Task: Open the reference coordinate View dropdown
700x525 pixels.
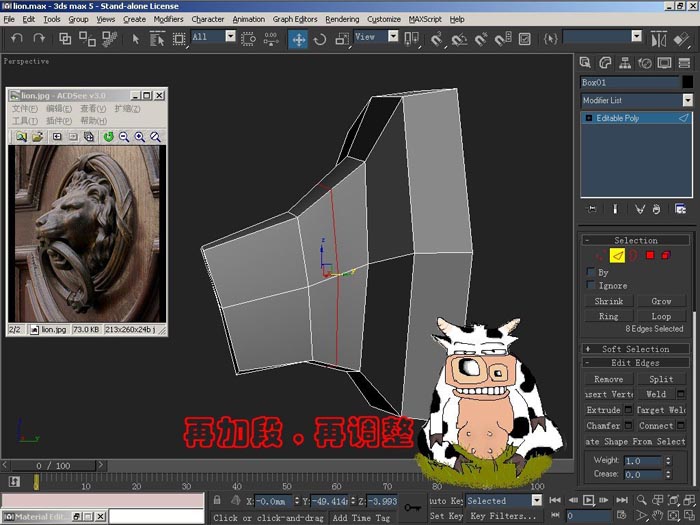Action: click(393, 37)
